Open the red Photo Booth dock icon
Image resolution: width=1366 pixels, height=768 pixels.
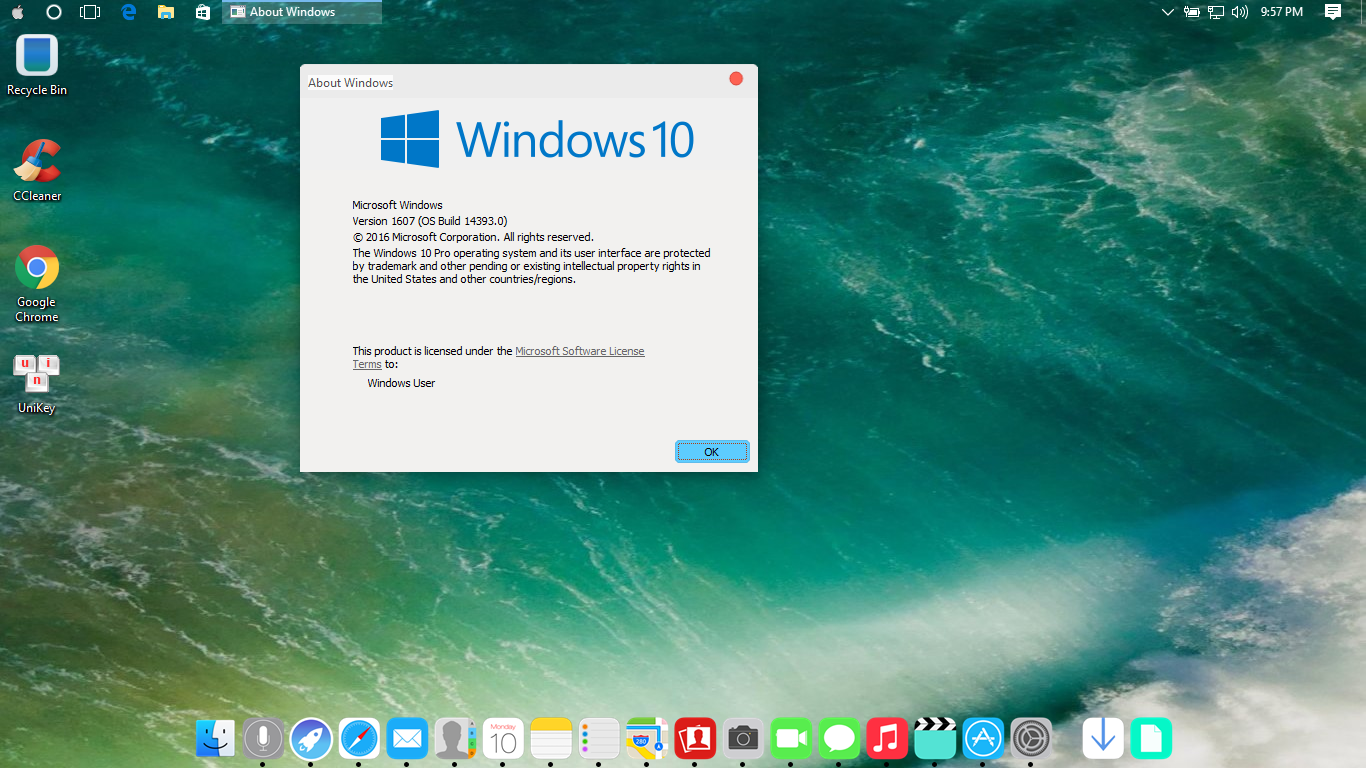695,739
